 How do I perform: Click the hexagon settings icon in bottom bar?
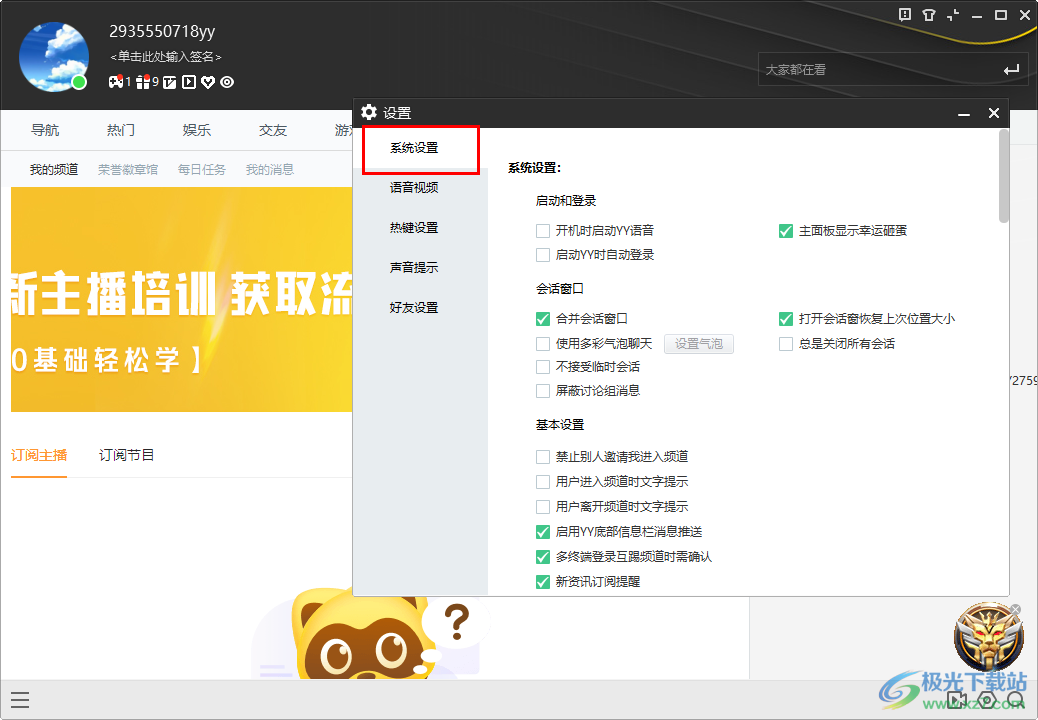[x=986, y=700]
